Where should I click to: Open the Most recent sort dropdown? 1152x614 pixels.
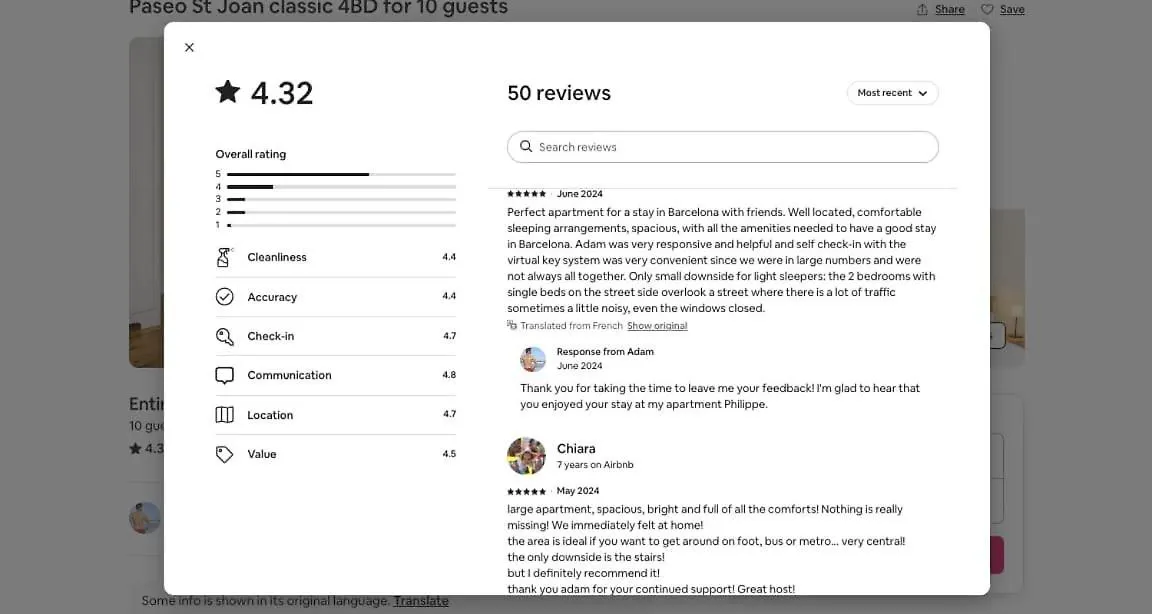click(x=893, y=93)
